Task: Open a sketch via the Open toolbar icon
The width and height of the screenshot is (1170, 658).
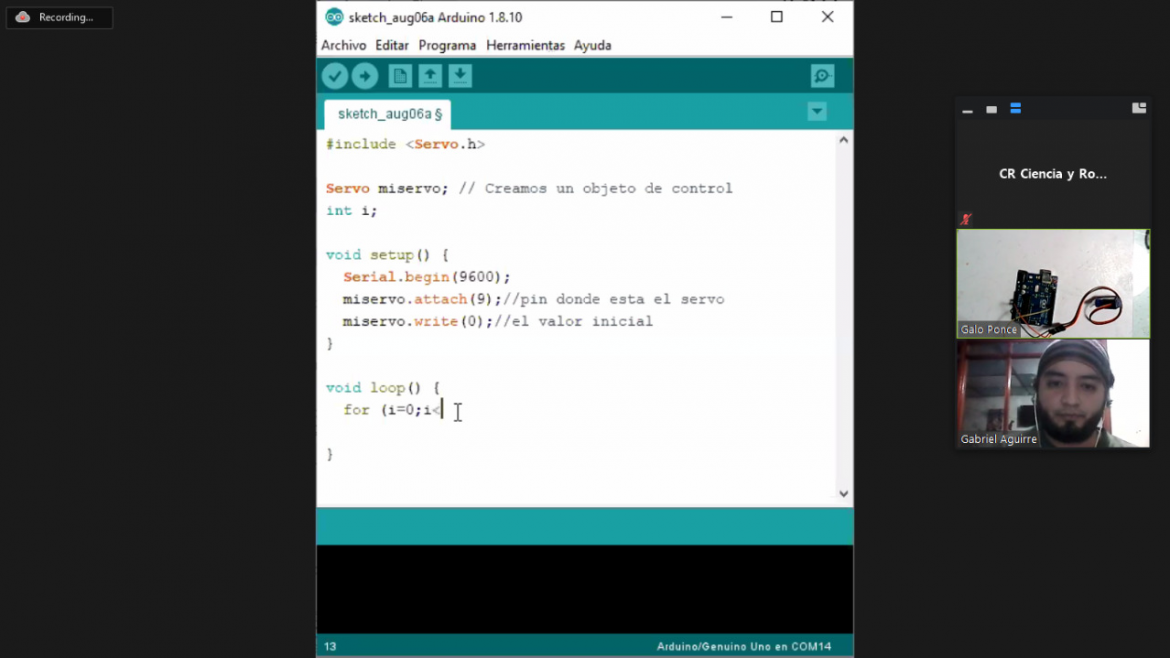Action: pyautogui.click(x=429, y=75)
